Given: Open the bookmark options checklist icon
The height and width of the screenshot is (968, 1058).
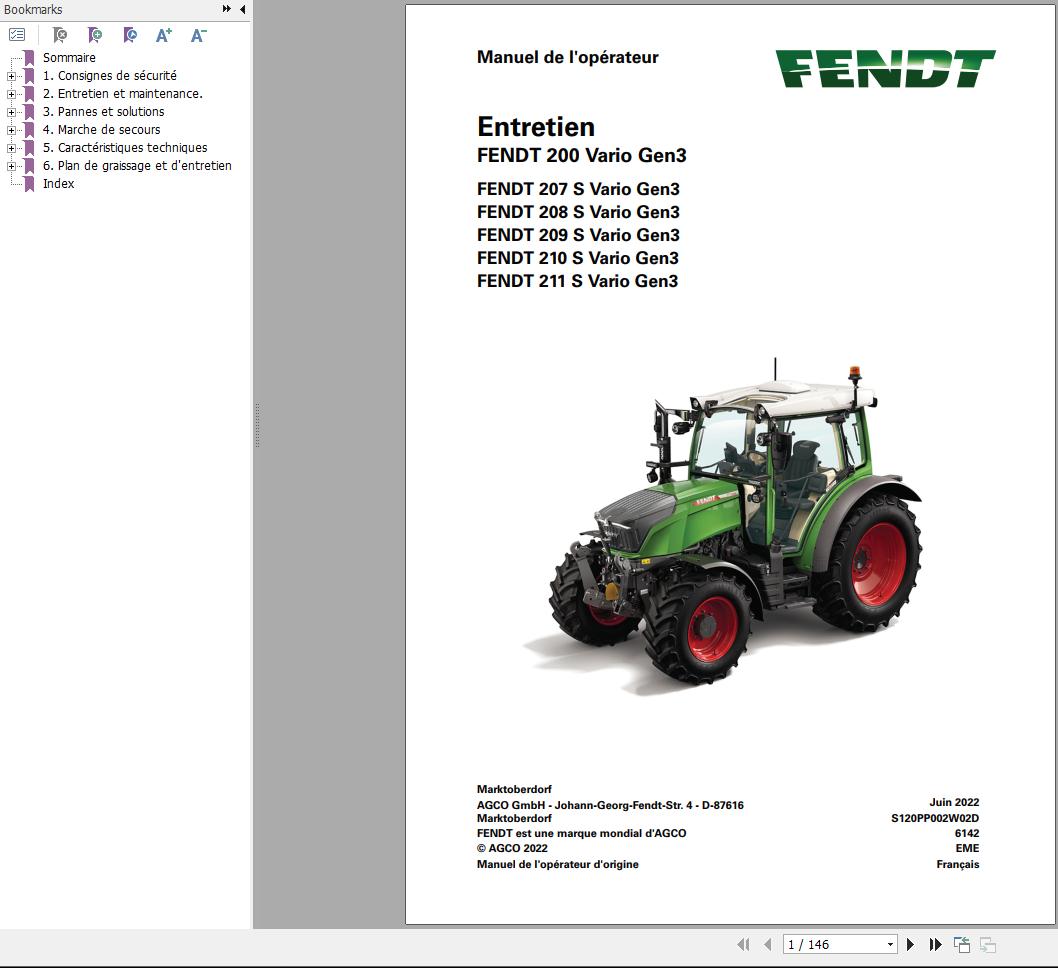Looking at the screenshot, I should point(17,34).
